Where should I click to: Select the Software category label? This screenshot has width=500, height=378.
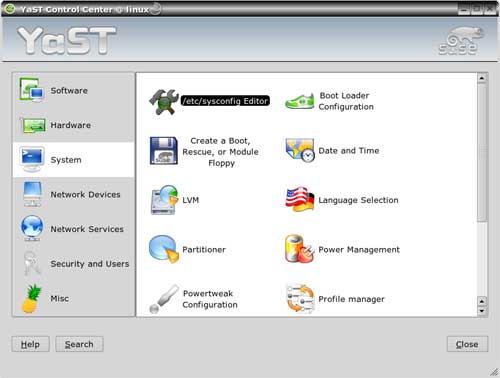(69, 91)
